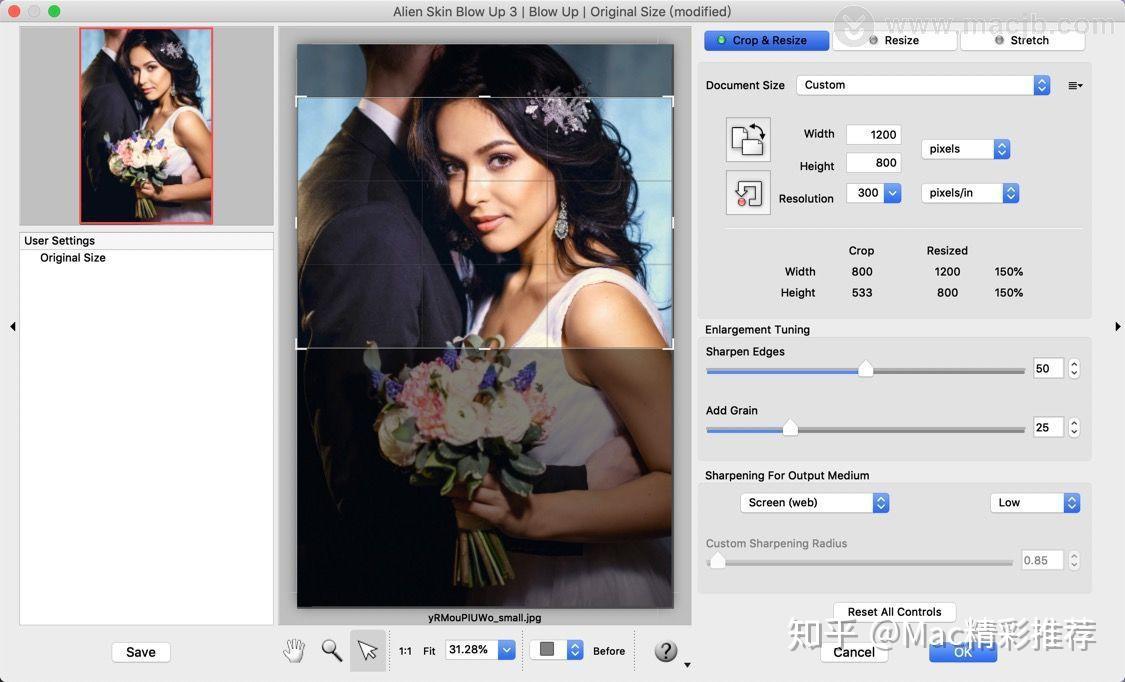Select the Hand pan tool
The height and width of the screenshot is (682, 1125).
294,650
